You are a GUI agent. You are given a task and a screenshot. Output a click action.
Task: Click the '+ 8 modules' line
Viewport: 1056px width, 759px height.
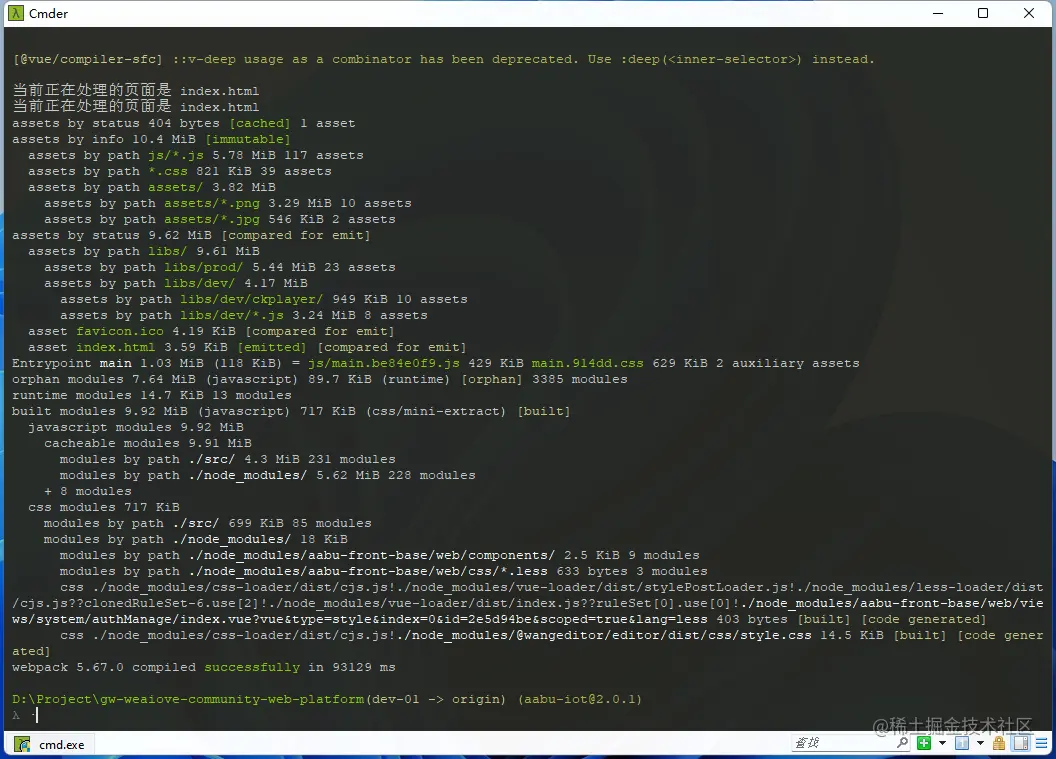(x=88, y=491)
